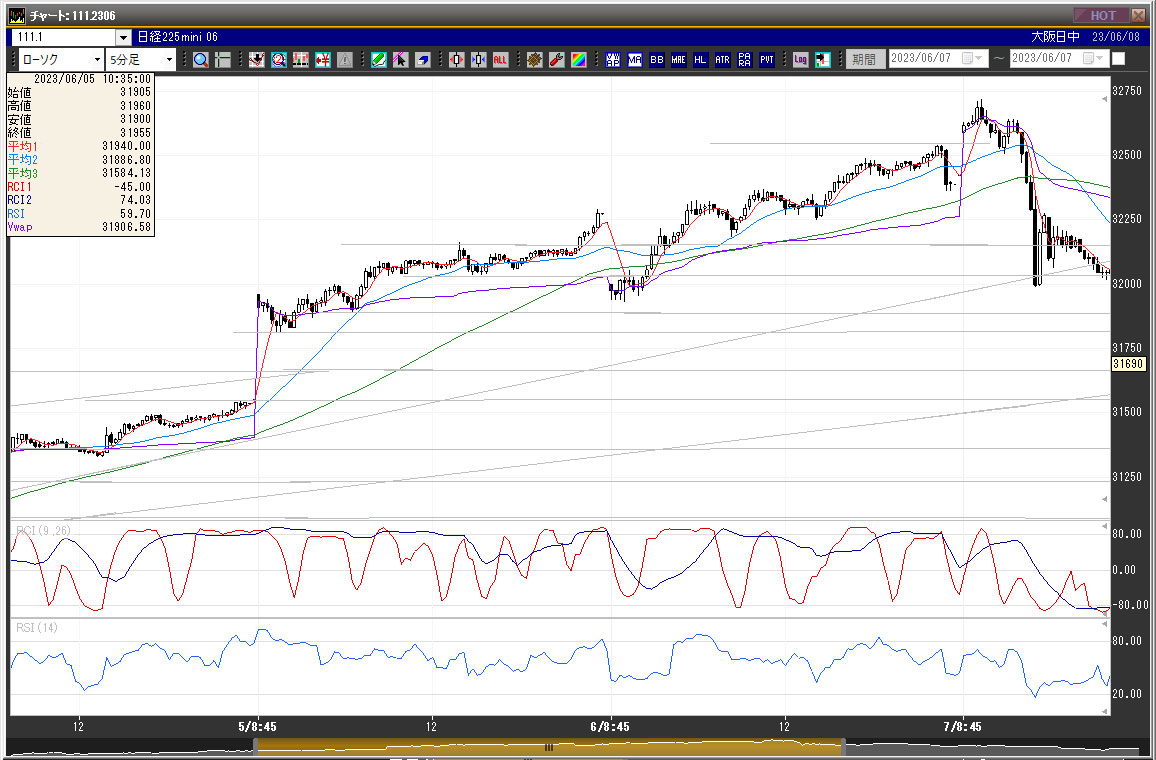Click the 111.1 symbol code input field
Image resolution: width=1156 pixels, height=760 pixels.
pos(65,37)
